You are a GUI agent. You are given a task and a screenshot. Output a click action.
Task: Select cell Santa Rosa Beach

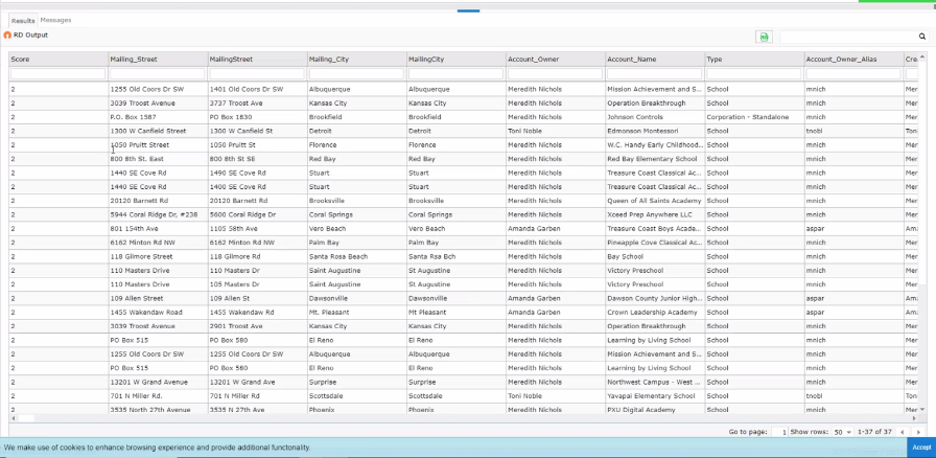(x=356, y=256)
